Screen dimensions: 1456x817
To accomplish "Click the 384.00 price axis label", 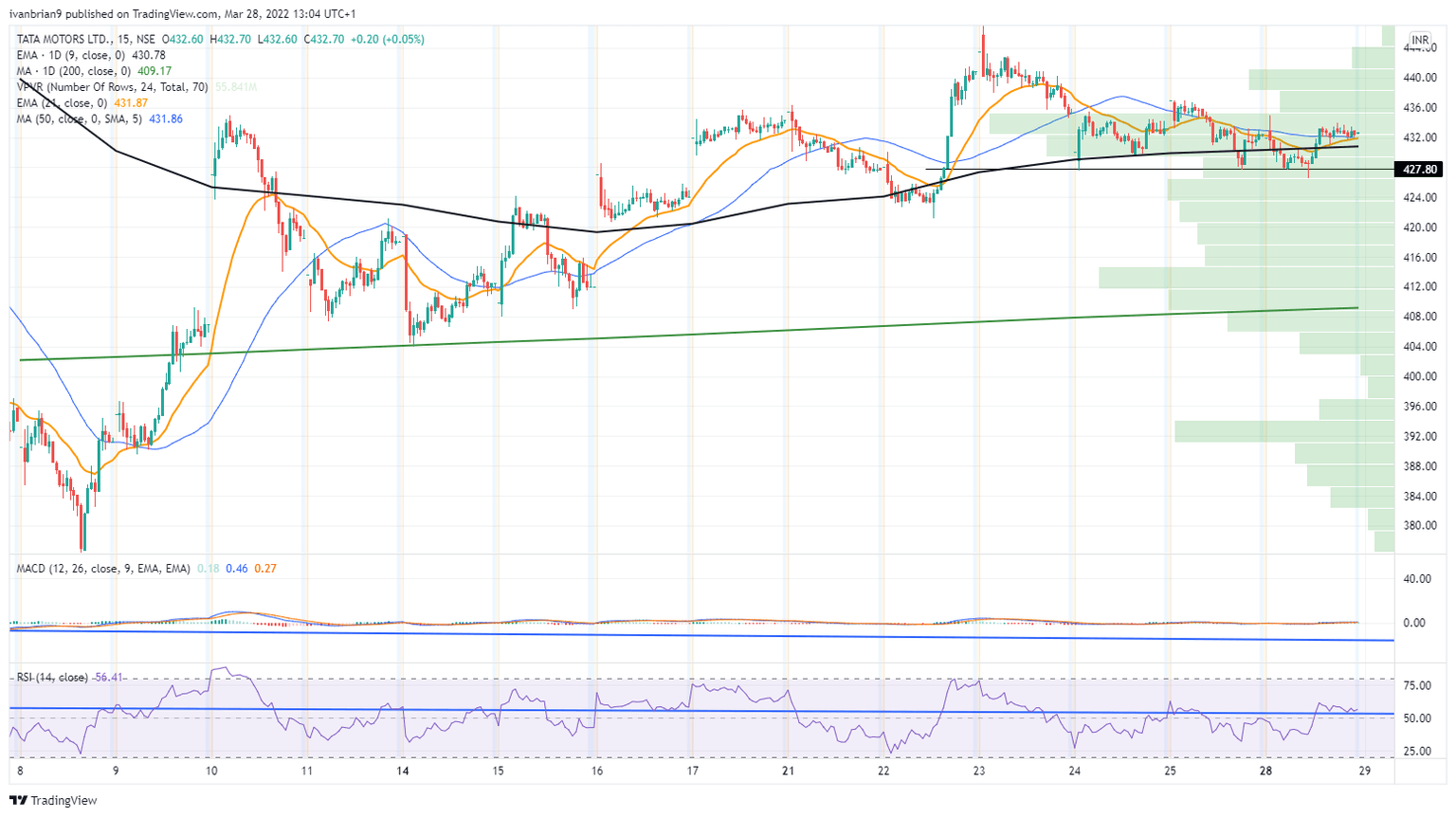I will [x=1421, y=497].
